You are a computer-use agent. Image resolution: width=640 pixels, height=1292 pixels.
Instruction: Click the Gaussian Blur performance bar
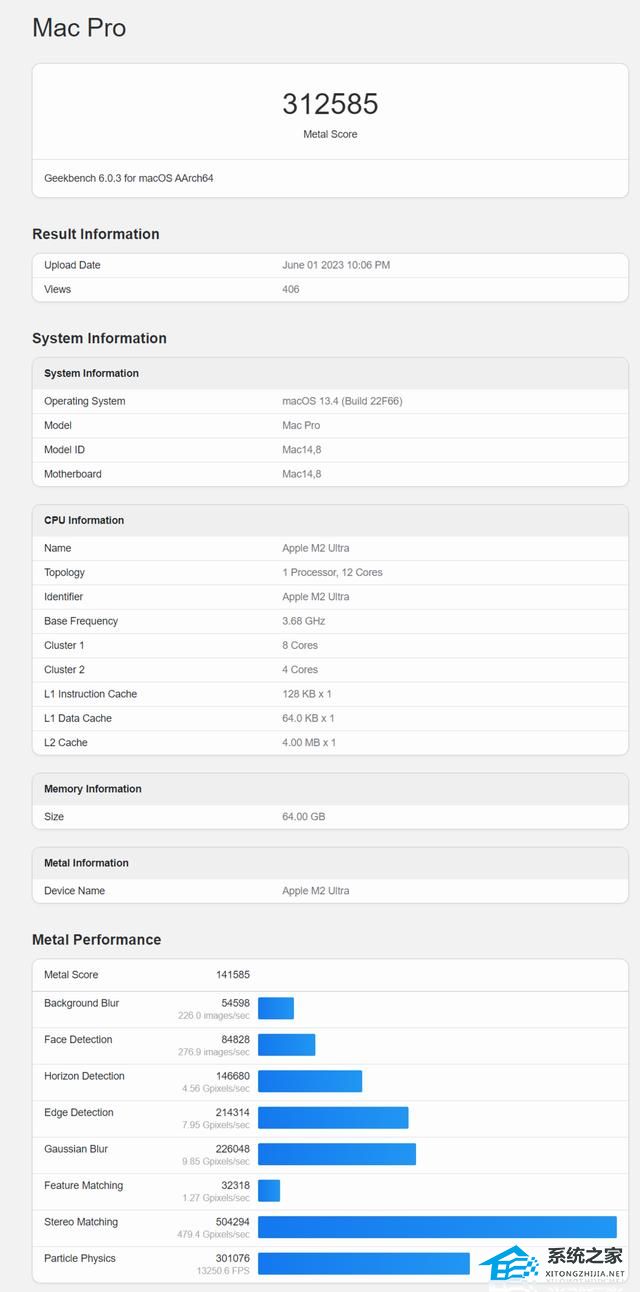point(336,1154)
